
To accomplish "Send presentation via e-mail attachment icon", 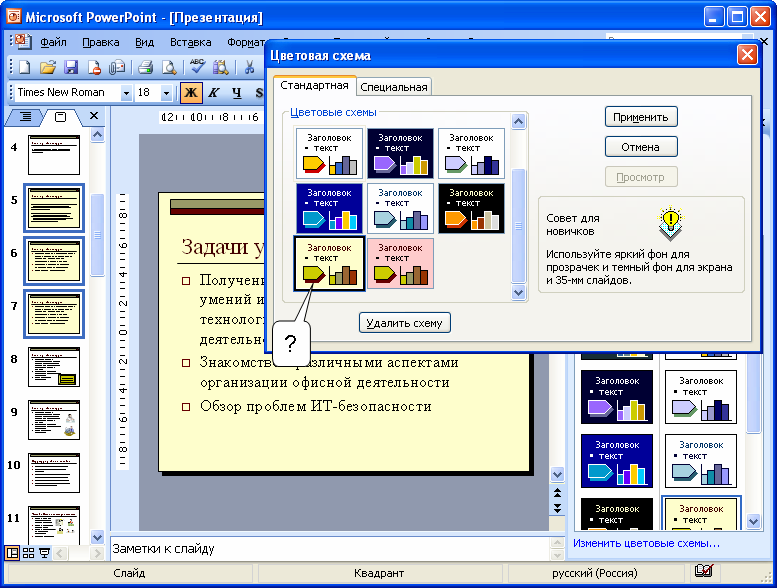I will (117, 67).
